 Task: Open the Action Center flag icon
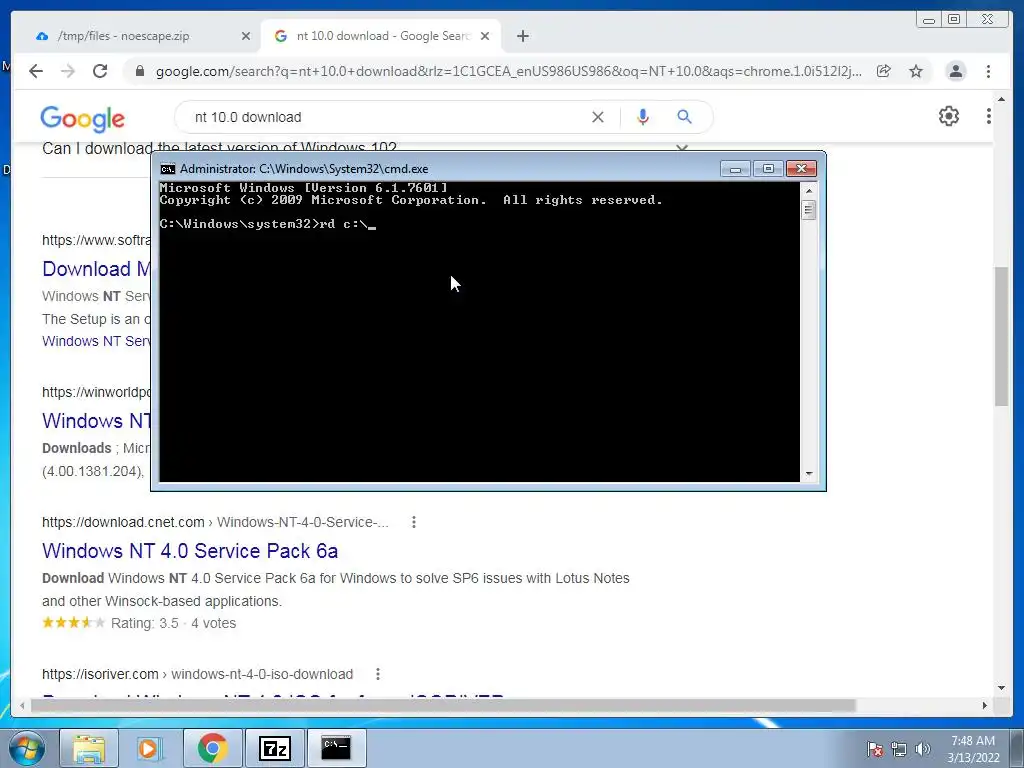[875, 749]
